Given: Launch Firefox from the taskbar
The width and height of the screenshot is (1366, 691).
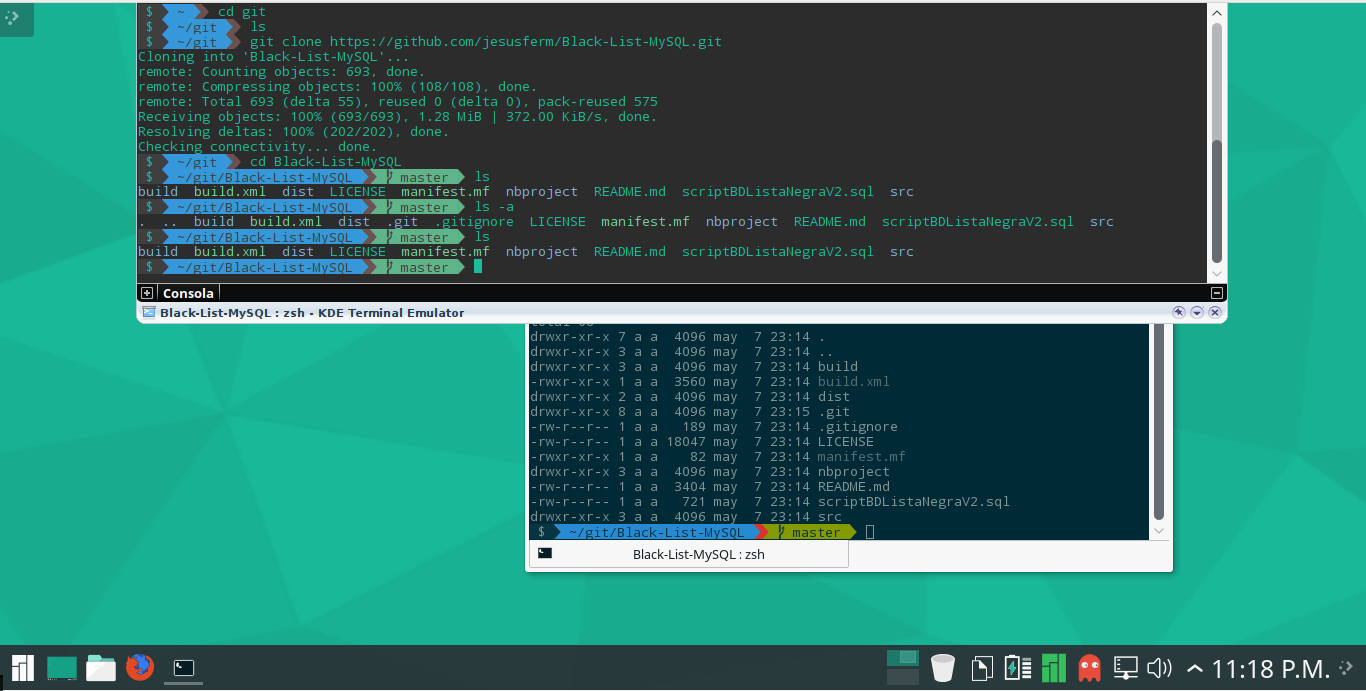Looking at the screenshot, I should point(140,667).
